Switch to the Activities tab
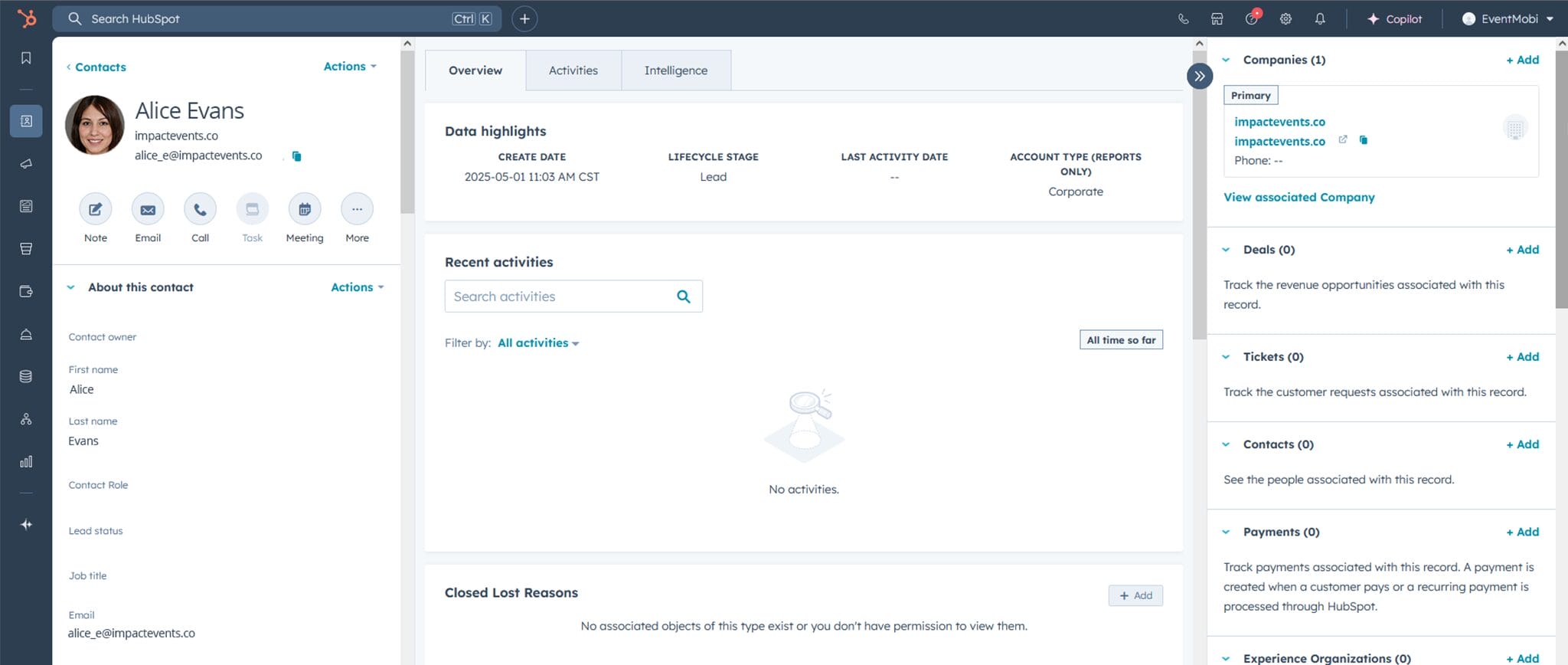This screenshot has width=1568, height=665. [x=573, y=70]
